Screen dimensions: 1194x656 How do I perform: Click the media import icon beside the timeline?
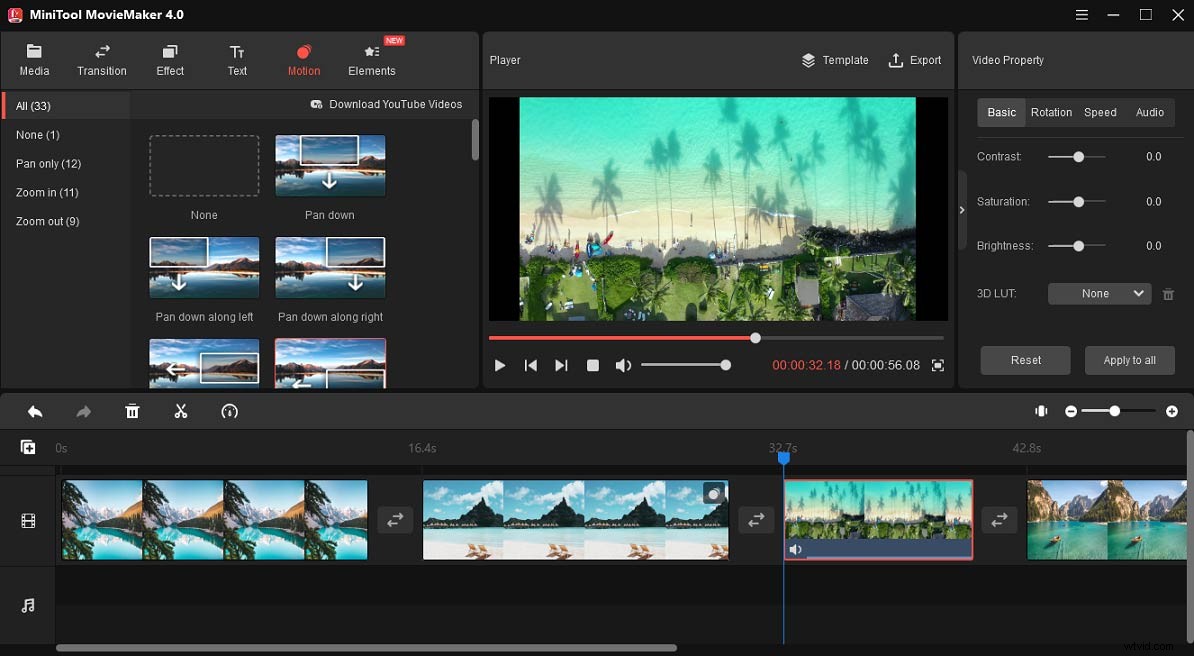(x=26, y=447)
